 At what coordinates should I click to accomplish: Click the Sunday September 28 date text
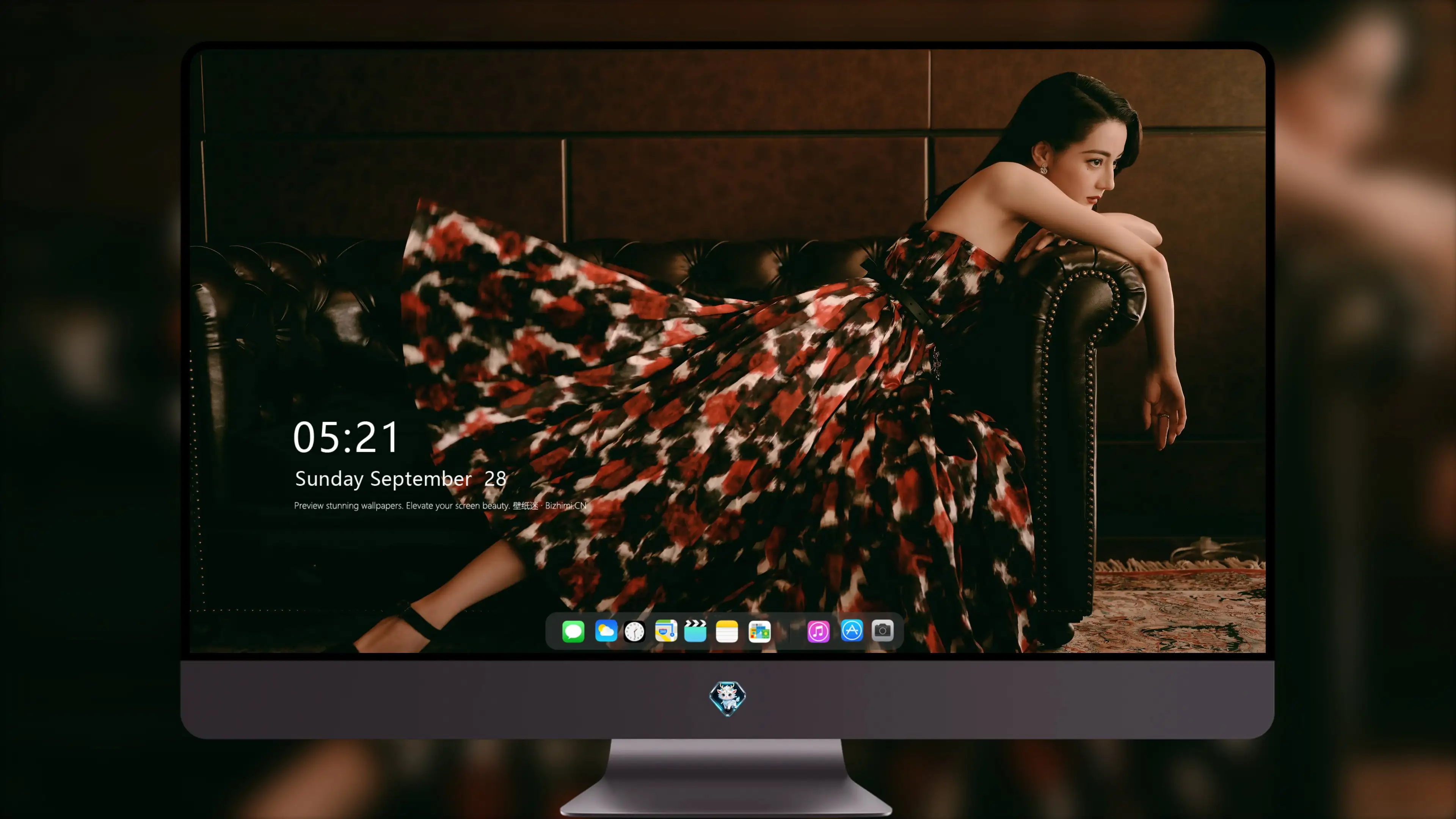[x=401, y=479]
